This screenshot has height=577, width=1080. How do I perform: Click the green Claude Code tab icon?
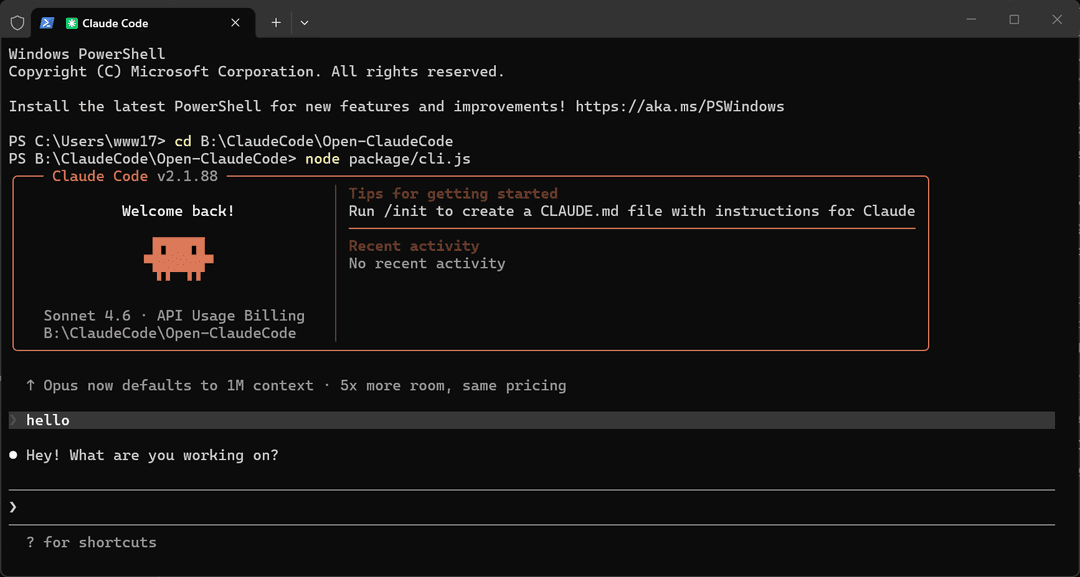[x=71, y=23]
